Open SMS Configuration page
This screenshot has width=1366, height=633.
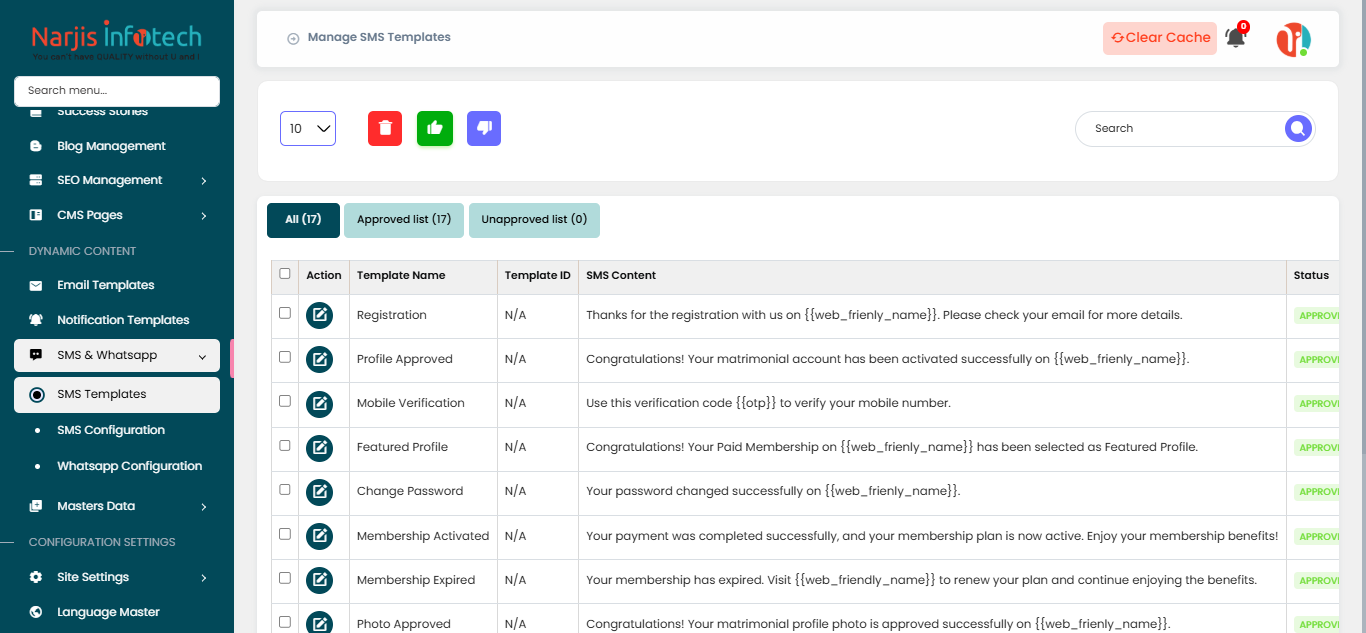(111, 430)
